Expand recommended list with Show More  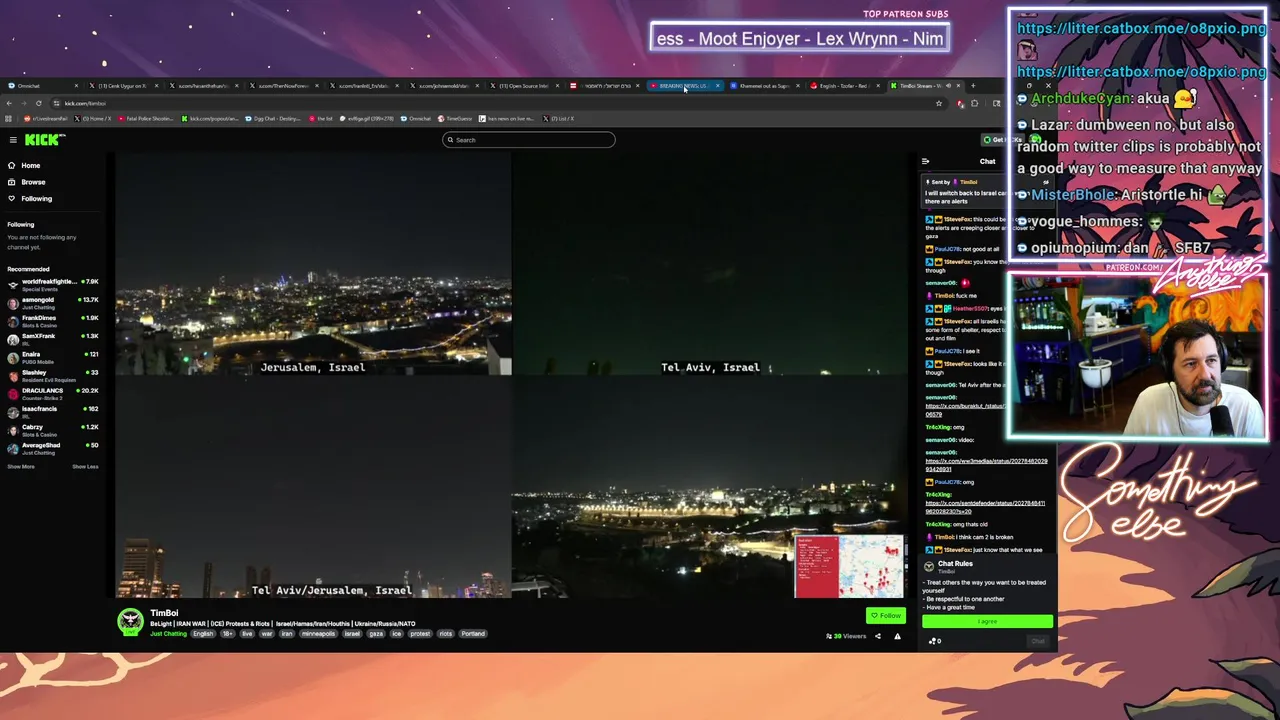pos(21,467)
